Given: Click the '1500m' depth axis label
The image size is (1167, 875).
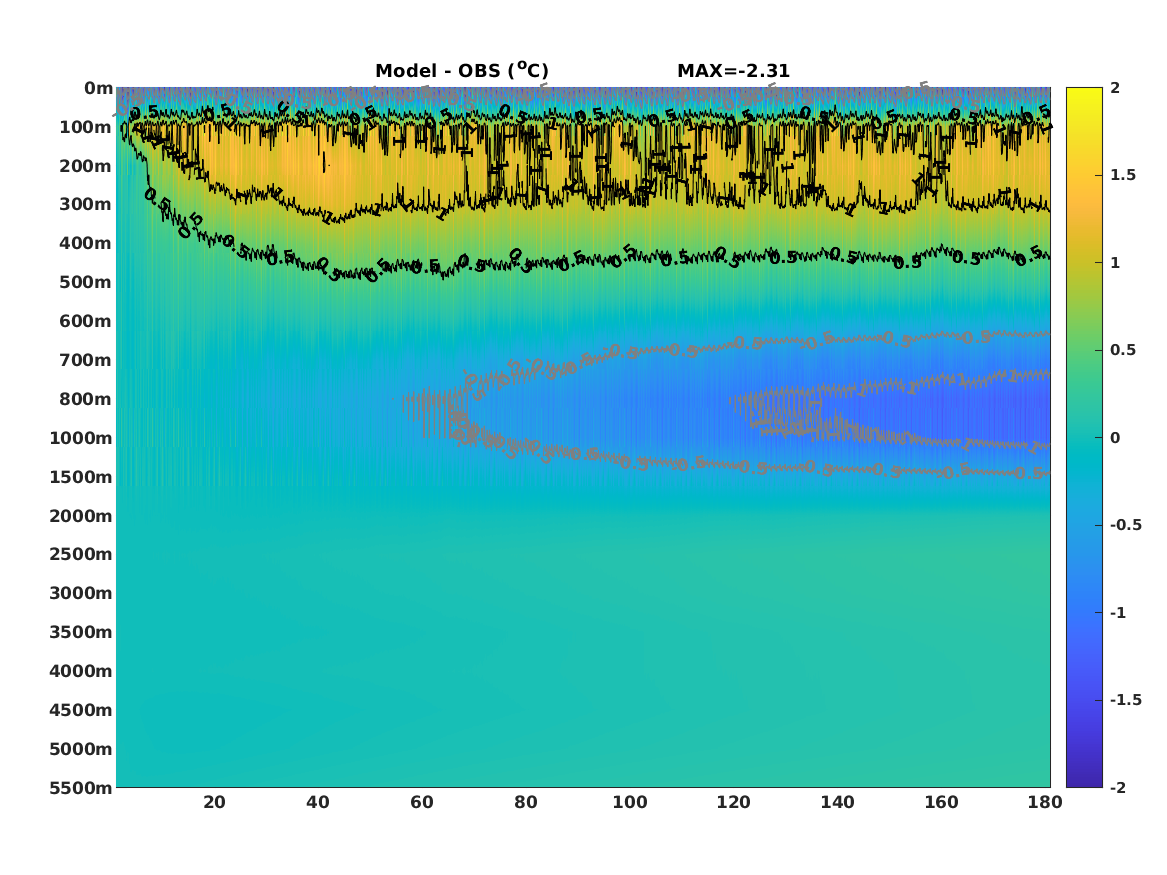Looking at the screenshot, I should [x=81, y=477].
